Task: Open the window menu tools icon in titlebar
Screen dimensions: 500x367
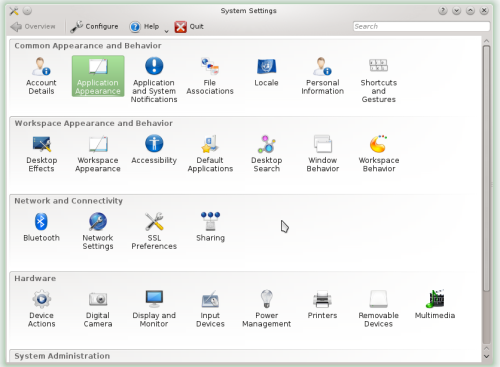Action: (x=14, y=11)
